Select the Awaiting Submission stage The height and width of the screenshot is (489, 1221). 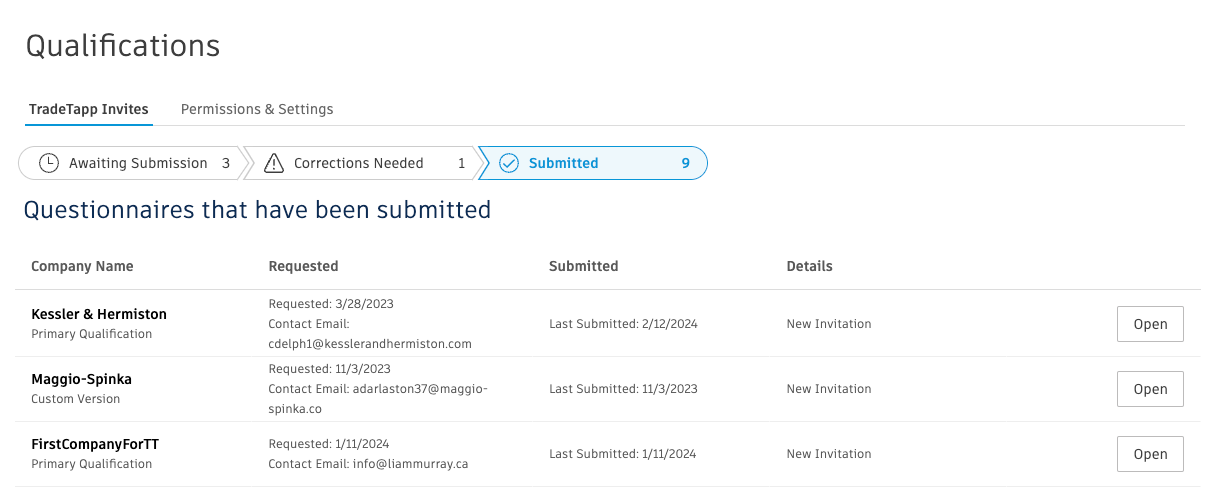[131, 163]
